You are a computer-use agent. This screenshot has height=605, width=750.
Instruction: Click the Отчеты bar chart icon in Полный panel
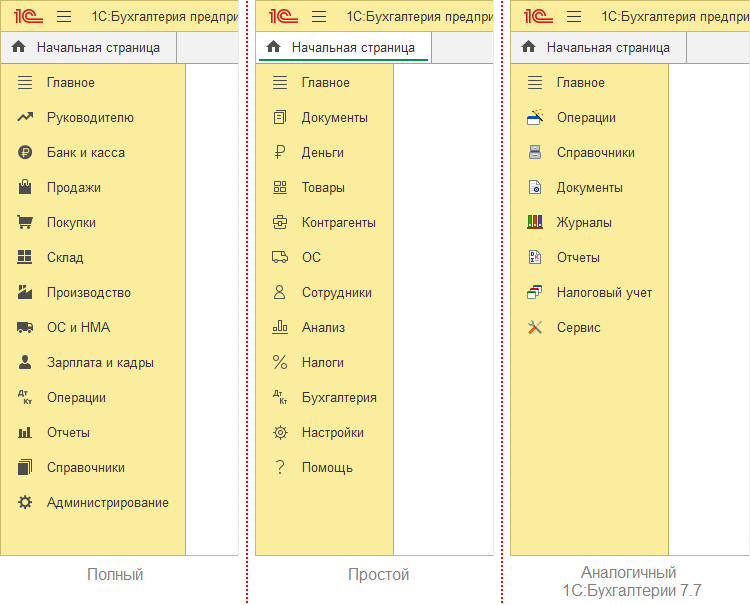click(x=25, y=432)
